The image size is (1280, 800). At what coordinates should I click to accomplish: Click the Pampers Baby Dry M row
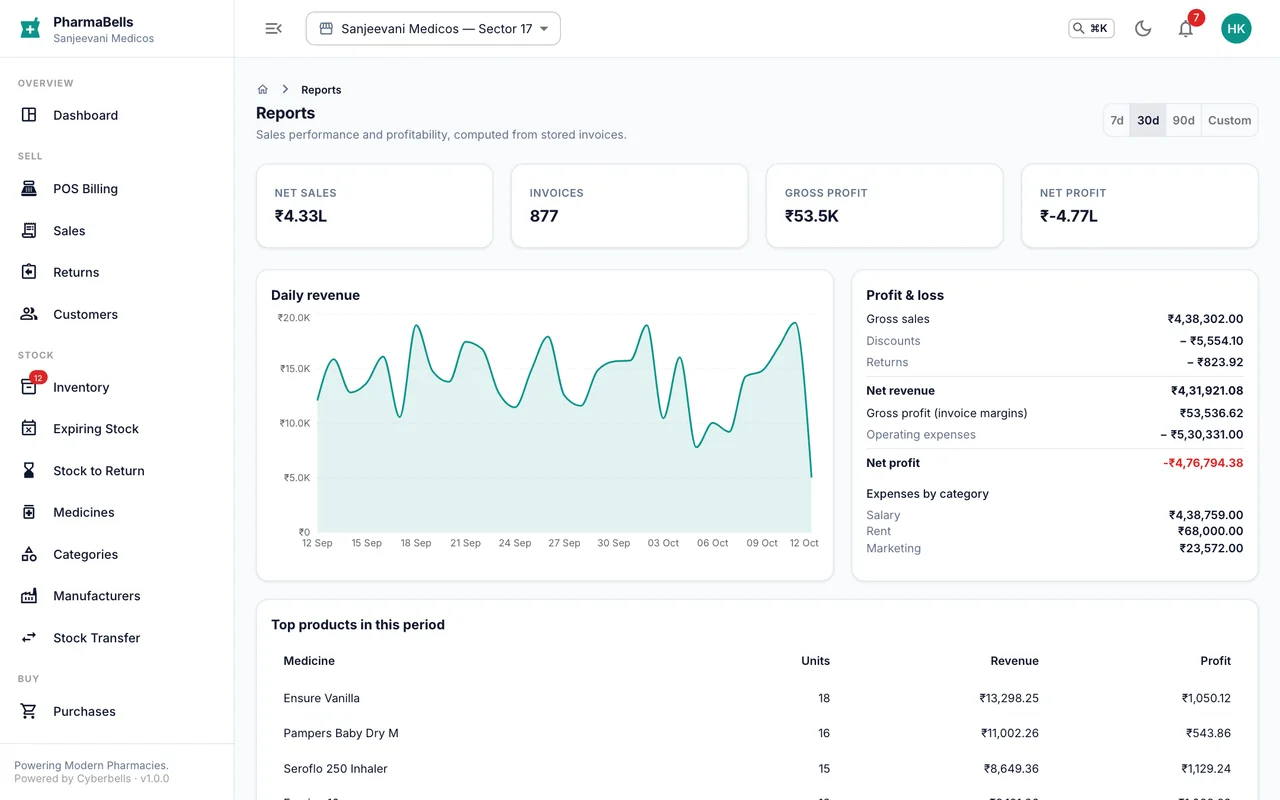[x=757, y=733]
